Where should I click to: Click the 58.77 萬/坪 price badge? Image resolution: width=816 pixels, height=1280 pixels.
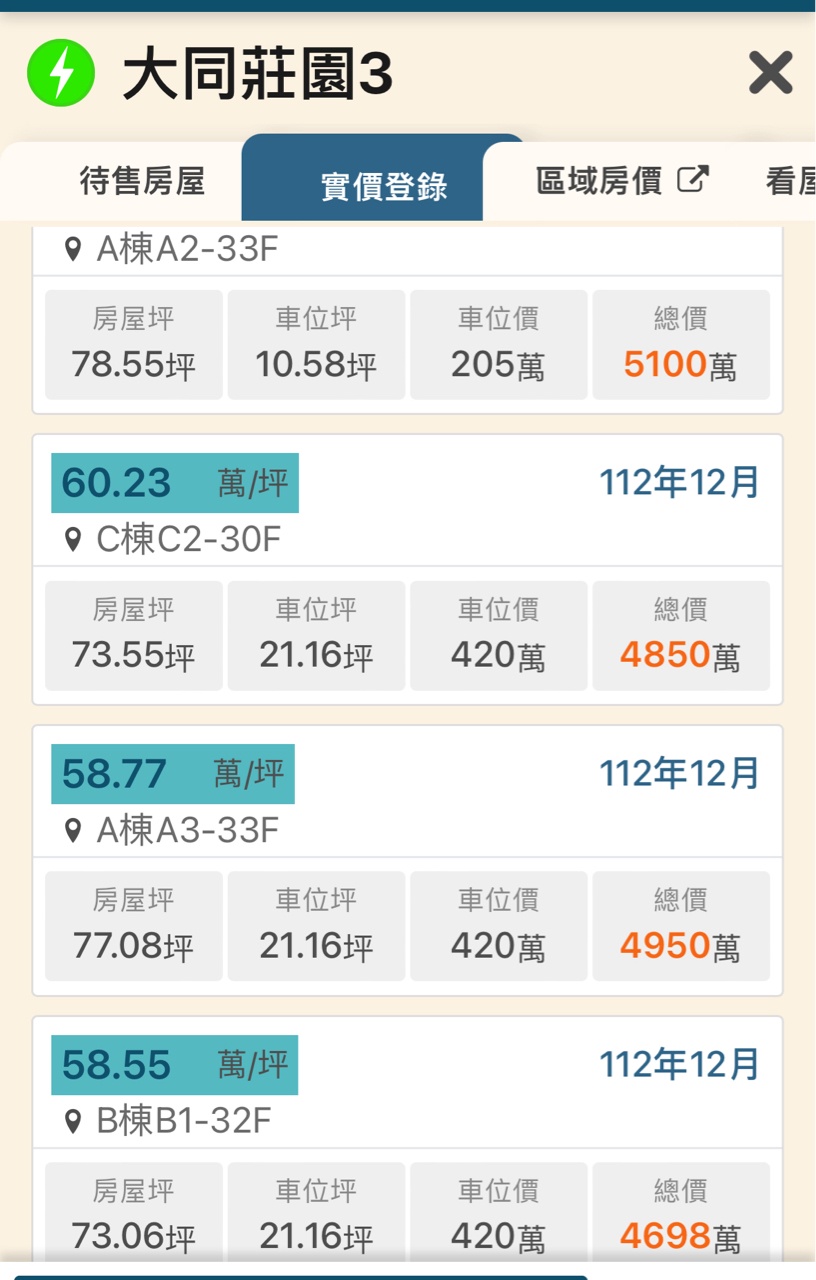173,774
